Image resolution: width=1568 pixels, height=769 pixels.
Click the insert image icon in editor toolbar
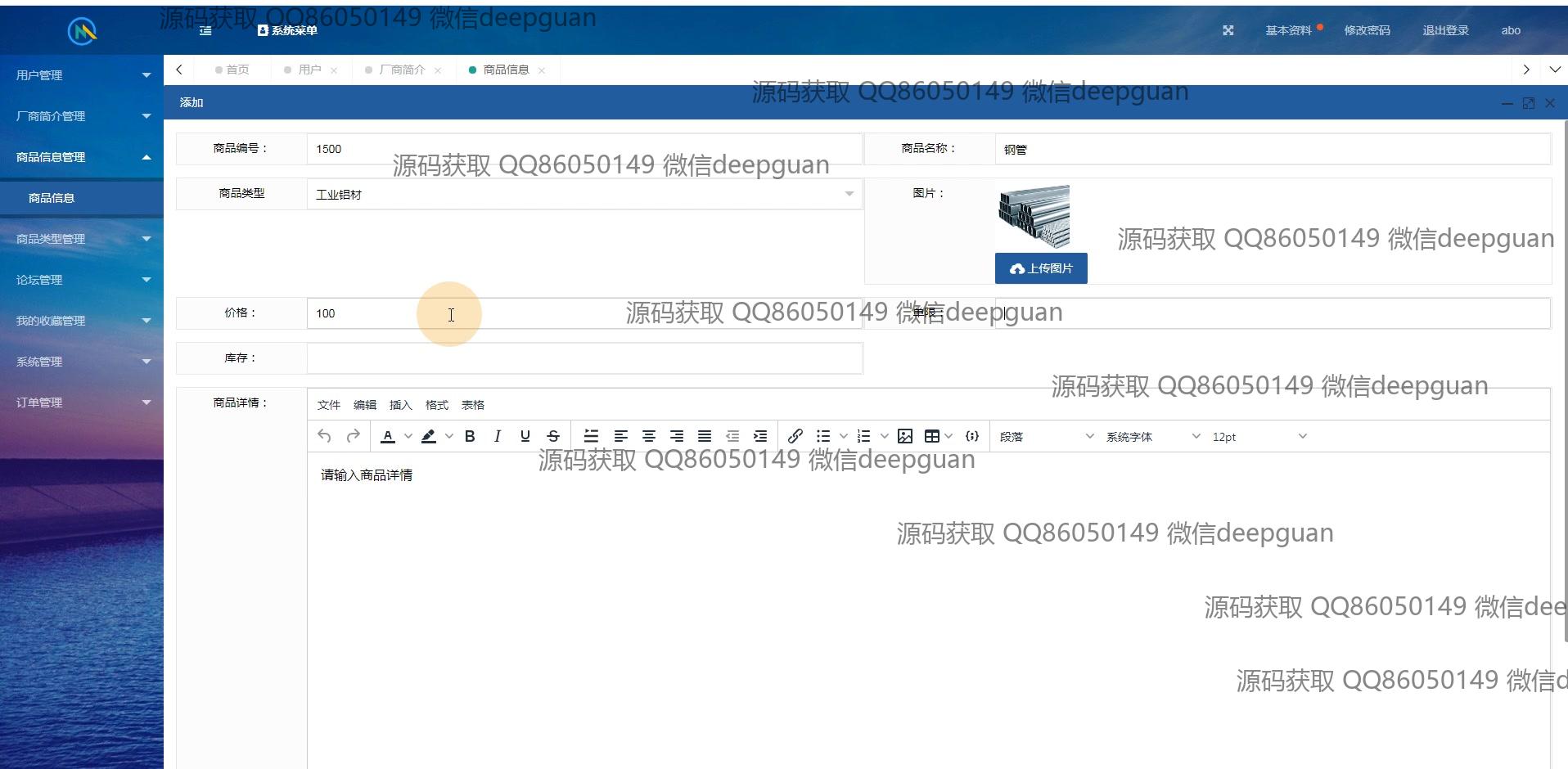[x=904, y=437]
